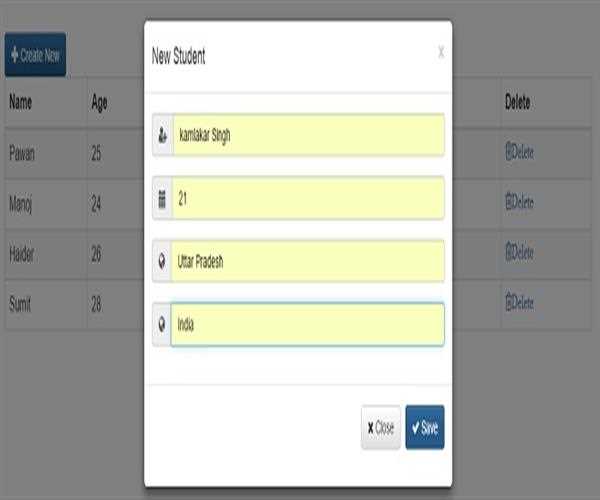600x500 pixels.
Task: Click the calendar icon beside age field
Action: click(x=162, y=199)
